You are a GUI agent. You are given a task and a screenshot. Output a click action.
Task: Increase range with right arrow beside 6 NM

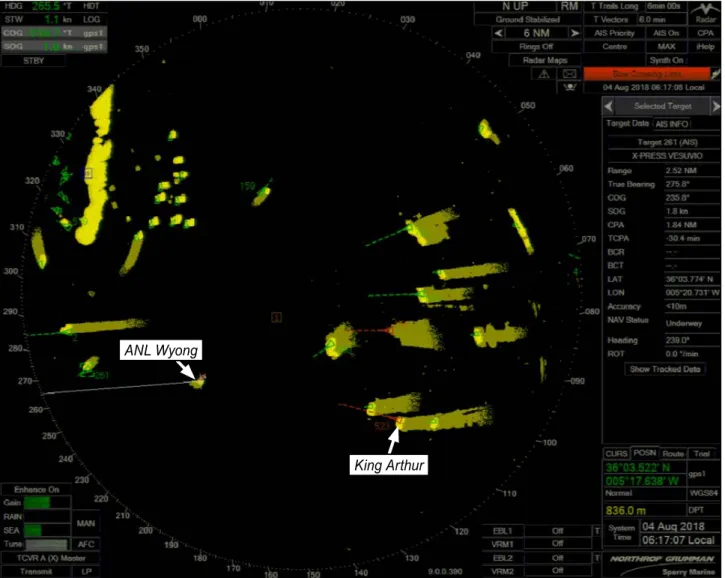pos(574,33)
